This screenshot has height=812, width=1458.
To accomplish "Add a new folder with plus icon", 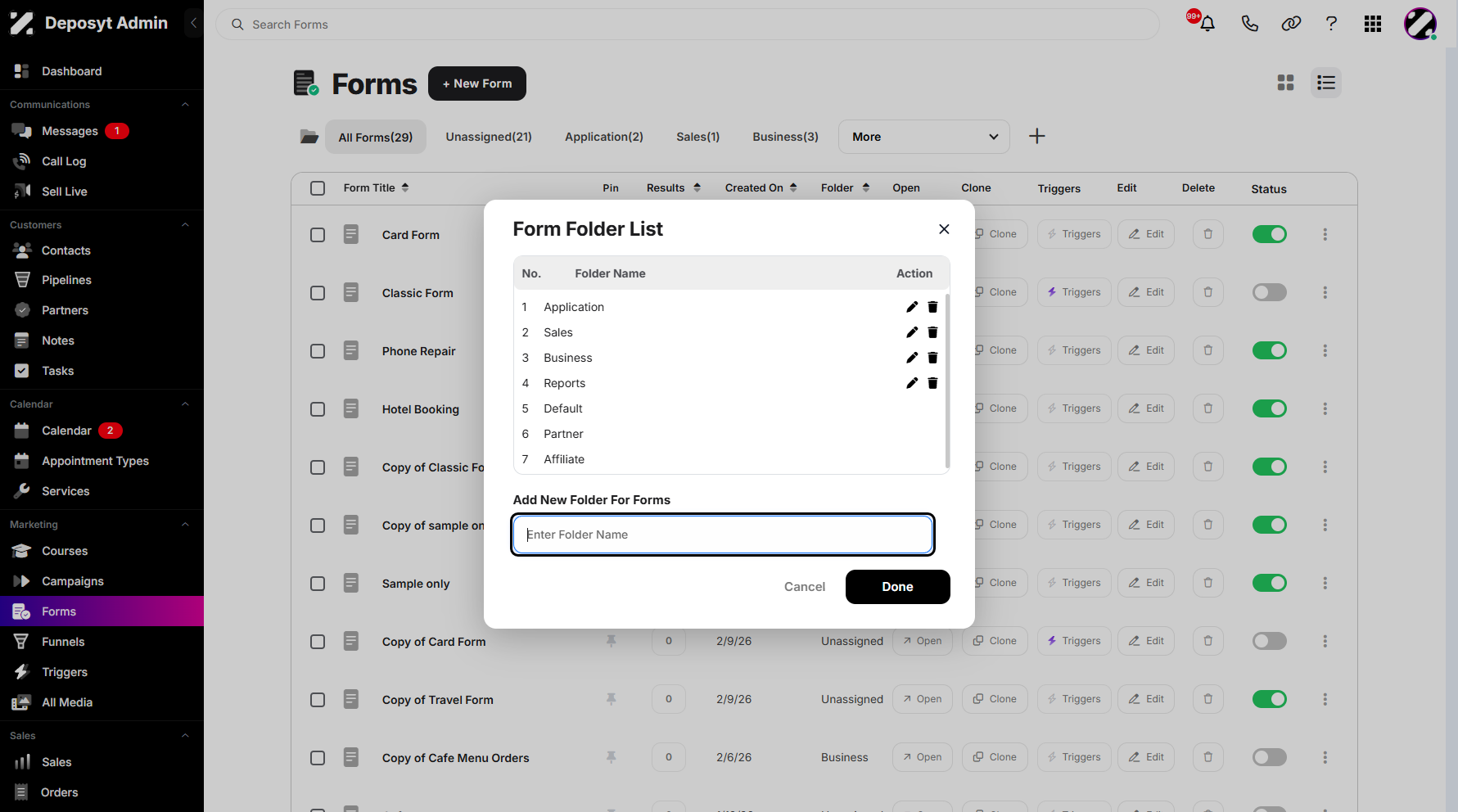I will tap(1036, 136).
